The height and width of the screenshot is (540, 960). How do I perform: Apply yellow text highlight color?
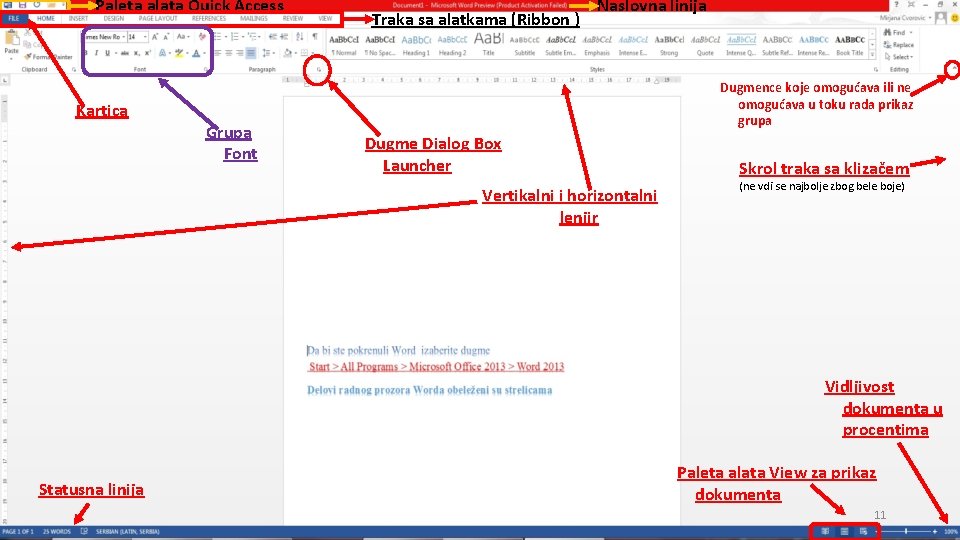pyautogui.click(x=179, y=53)
